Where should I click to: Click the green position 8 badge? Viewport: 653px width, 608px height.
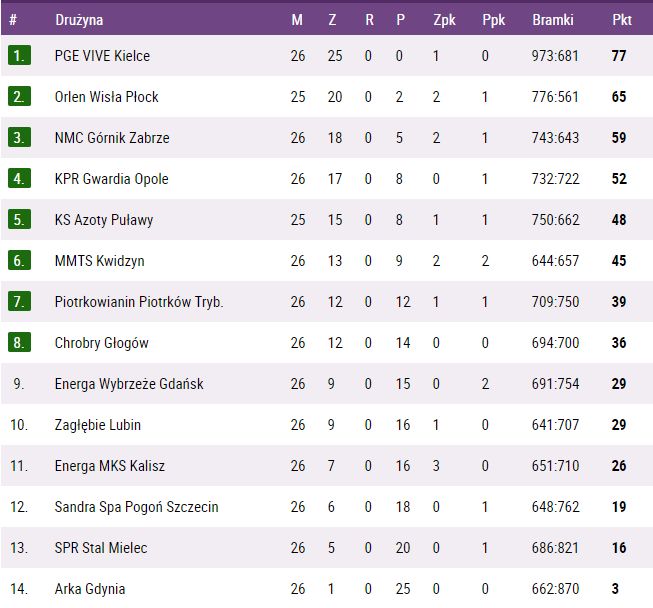[20, 343]
